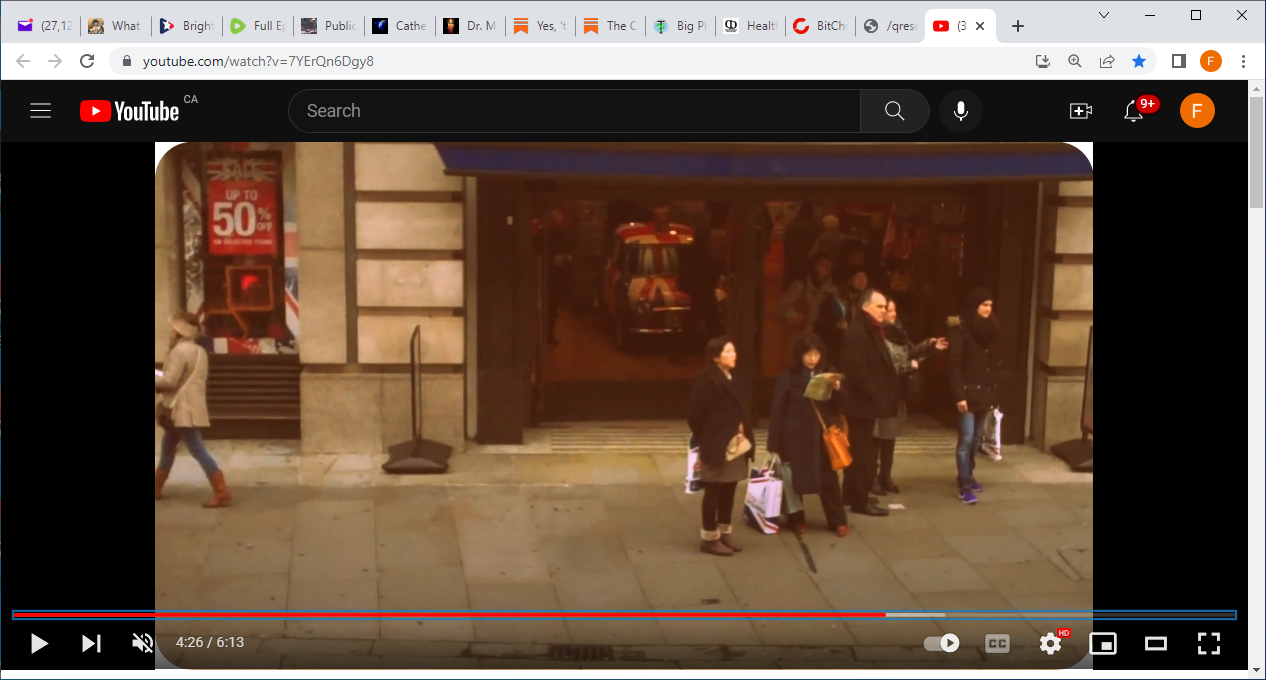Skip to the next video
Screen dimensions: 1266x680
(x=91, y=643)
